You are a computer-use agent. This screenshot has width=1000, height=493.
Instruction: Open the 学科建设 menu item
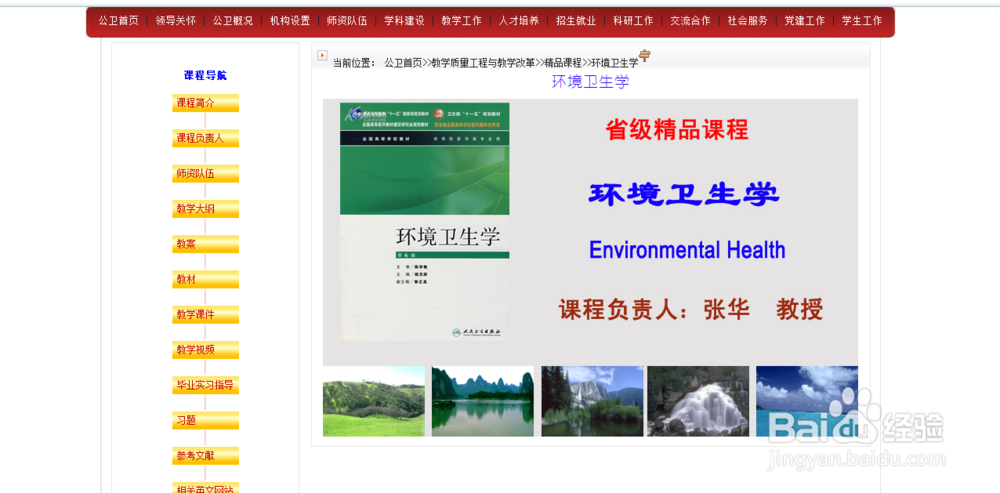tap(404, 21)
